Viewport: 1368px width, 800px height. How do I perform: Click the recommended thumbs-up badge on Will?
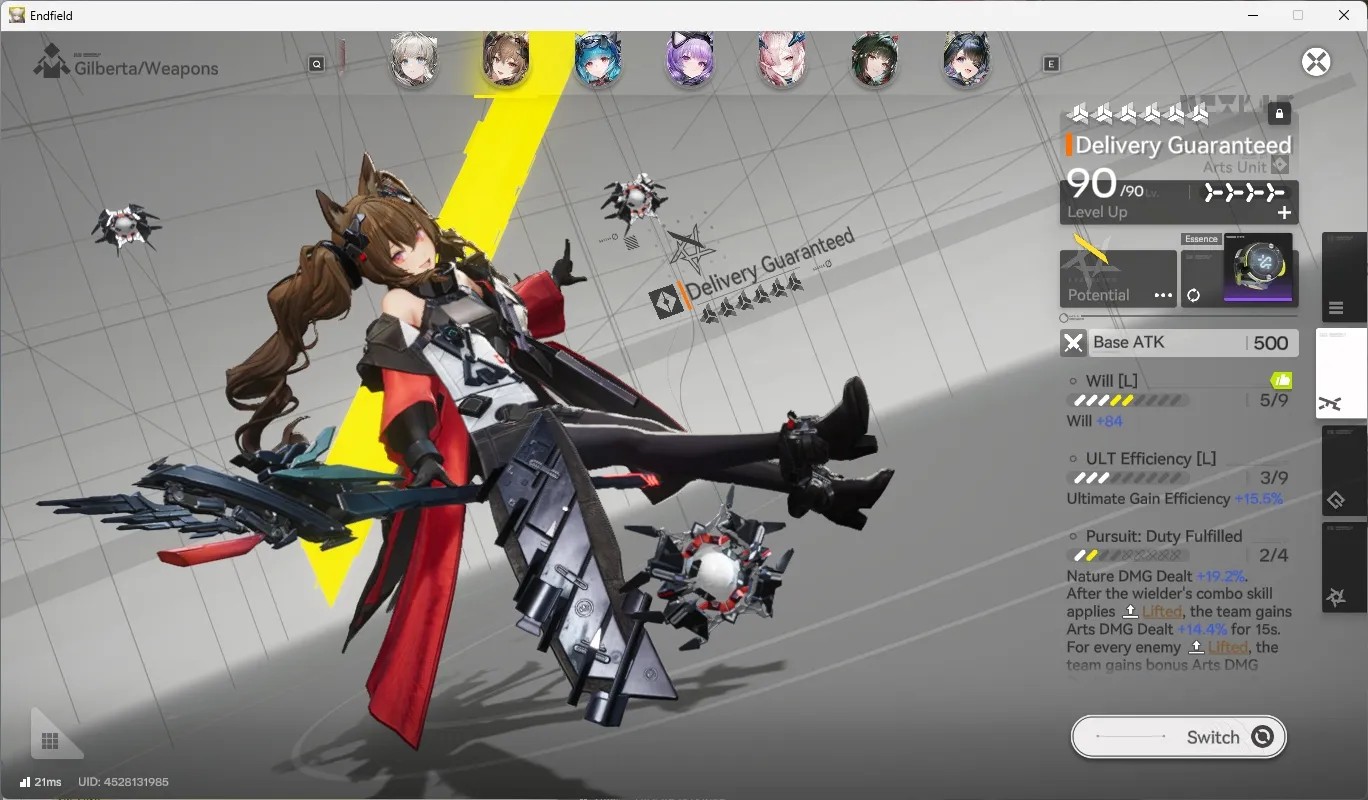pyautogui.click(x=1281, y=380)
